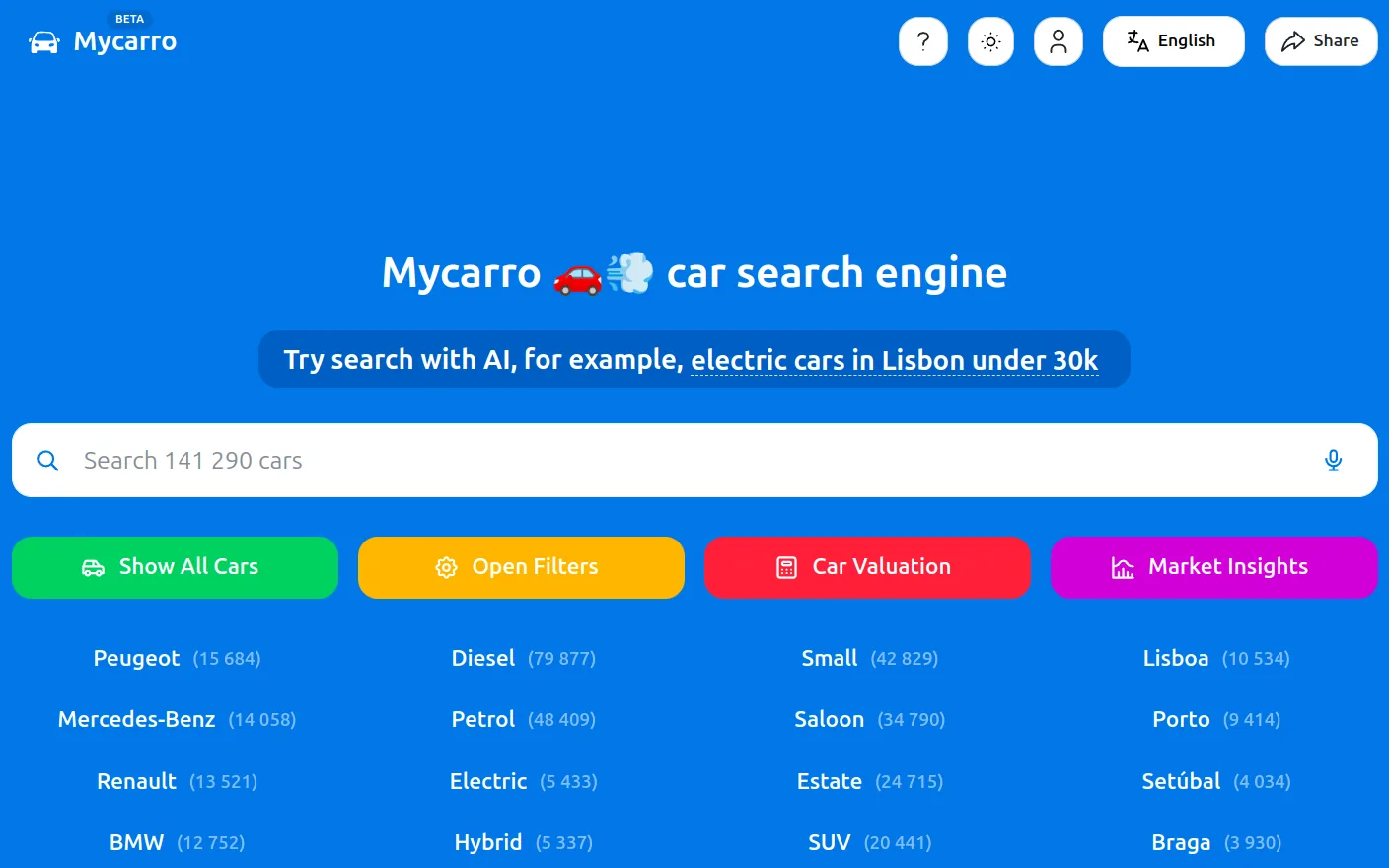The height and width of the screenshot is (868, 1389).
Task: Open the Market Insights page
Action: coord(1213,567)
